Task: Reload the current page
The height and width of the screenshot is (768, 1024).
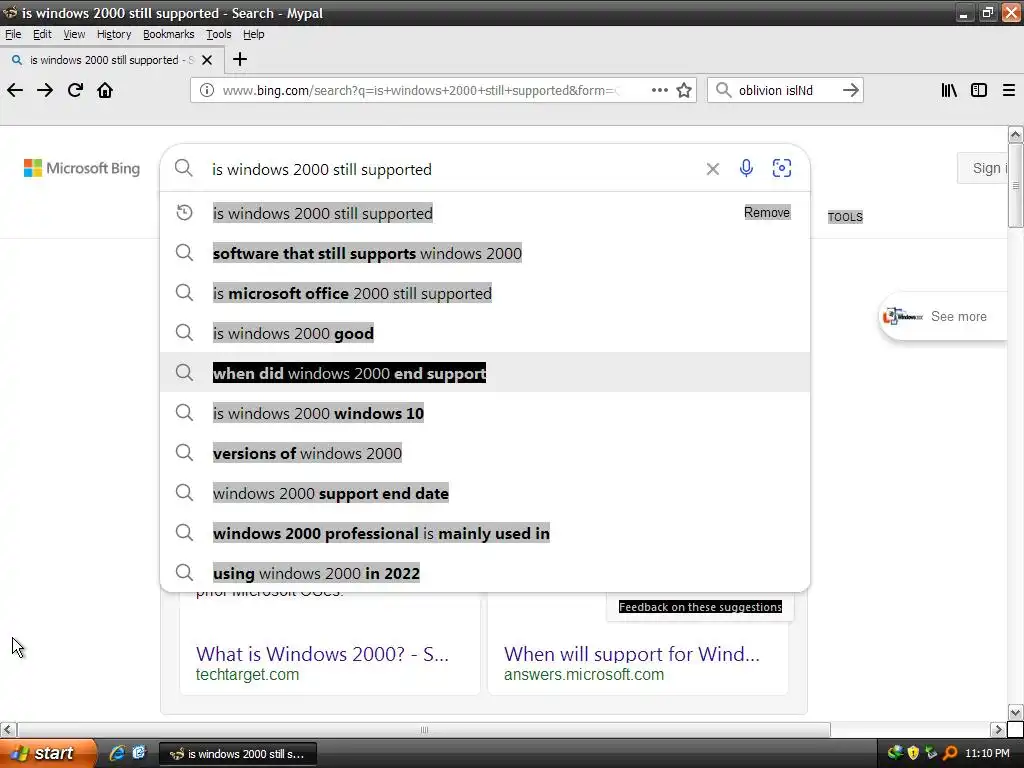Action: pyautogui.click(x=75, y=90)
